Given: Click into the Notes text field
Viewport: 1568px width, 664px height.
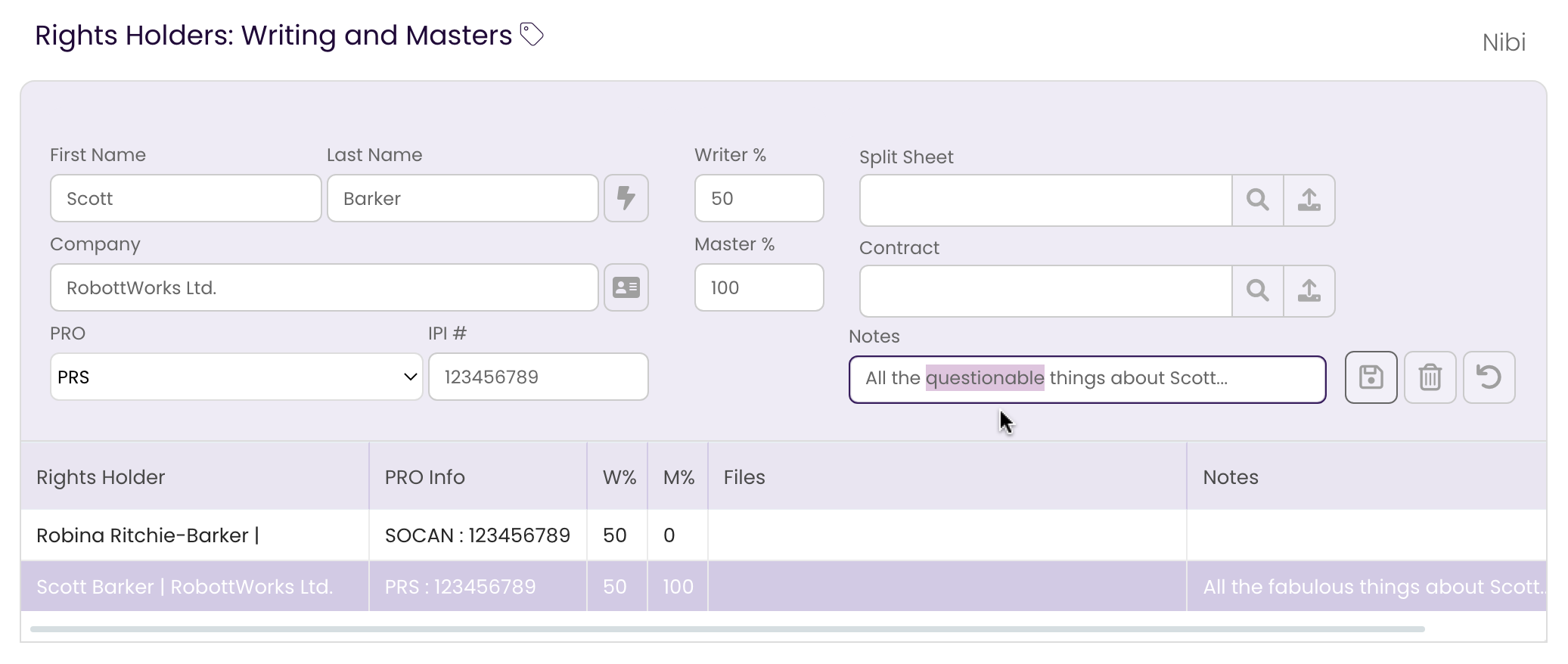Looking at the screenshot, I should pyautogui.click(x=1088, y=380).
